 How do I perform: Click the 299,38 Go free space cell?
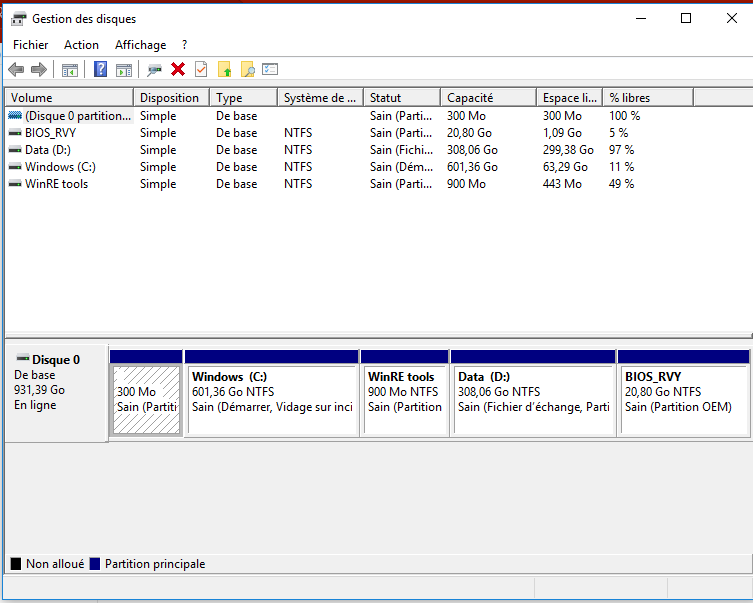pos(568,150)
